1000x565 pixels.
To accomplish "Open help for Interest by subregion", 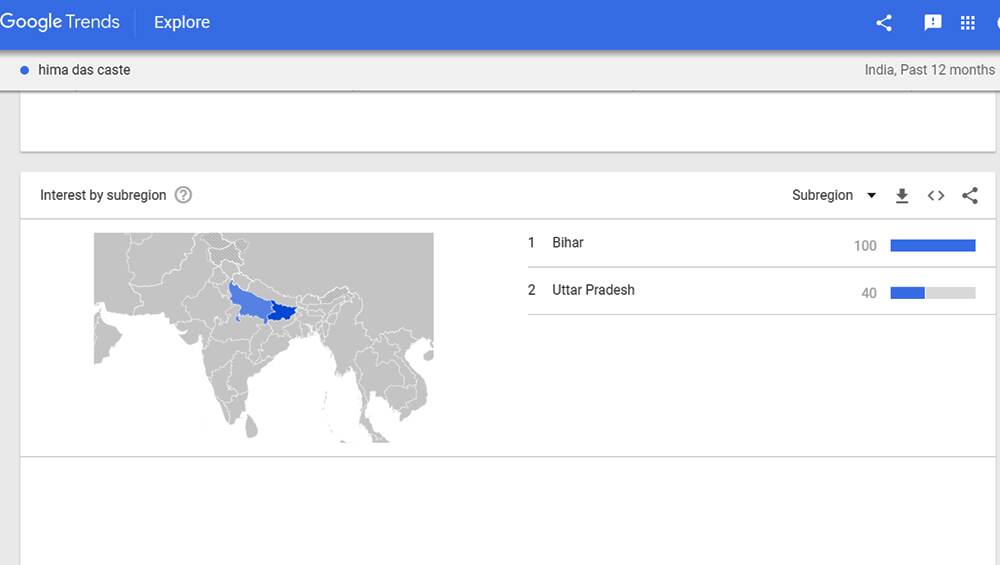I will (183, 194).
